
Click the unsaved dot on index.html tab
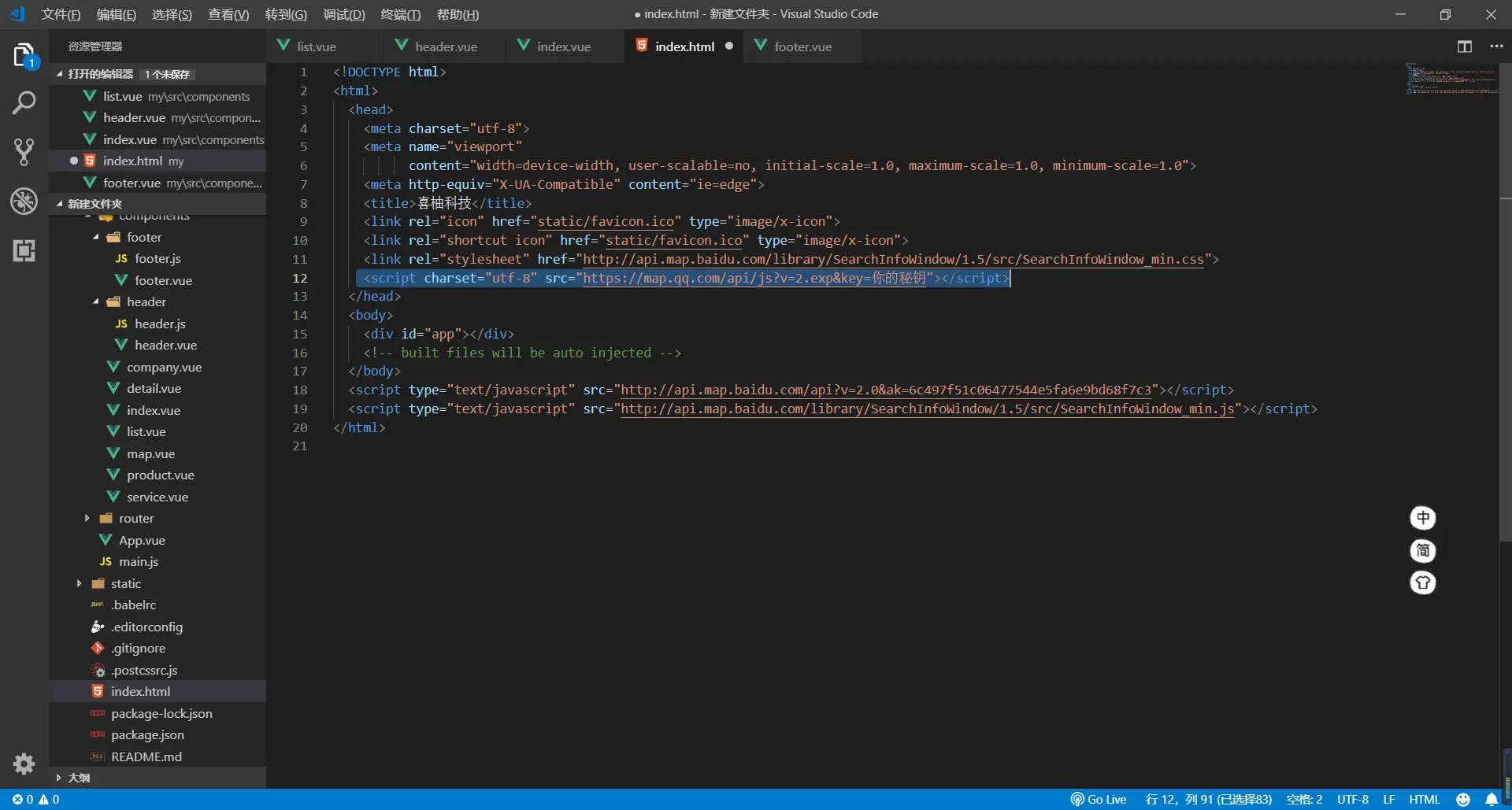coord(729,46)
